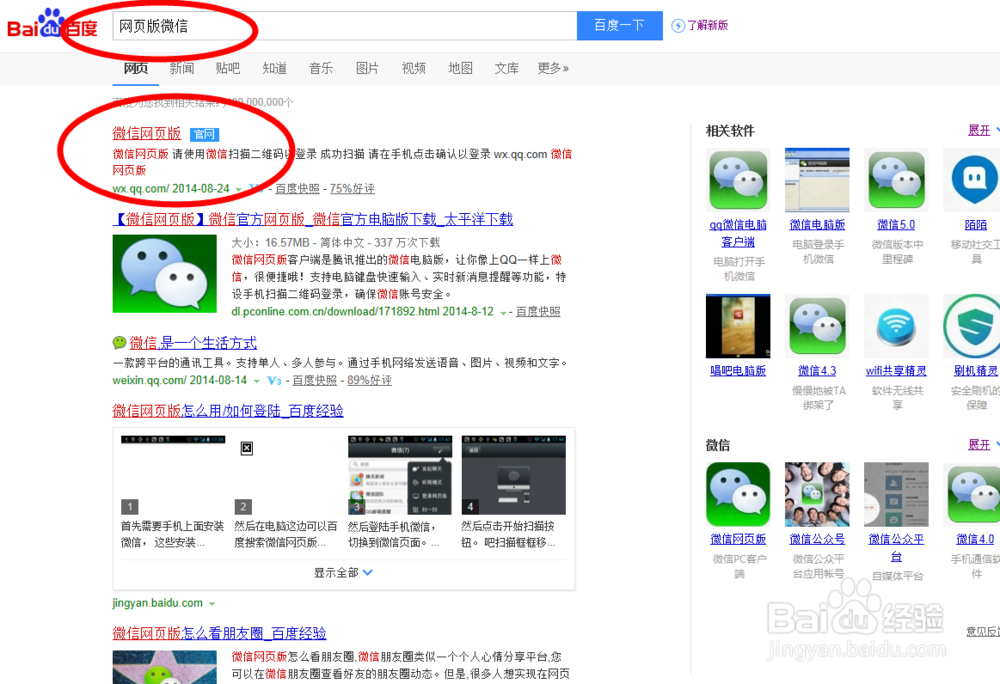
Task: Select the 微信网页版 icon under 微信 section
Action: coord(738,493)
